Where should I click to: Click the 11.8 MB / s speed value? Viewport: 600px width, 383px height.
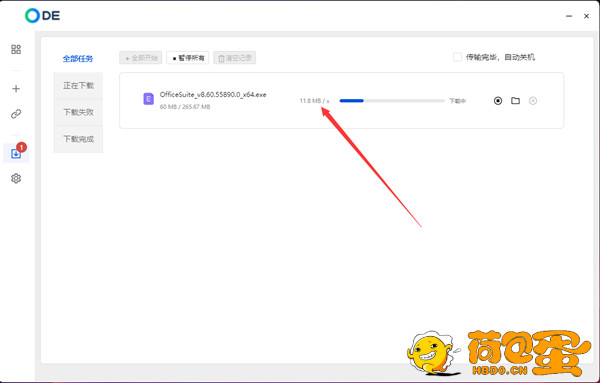[x=314, y=101]
